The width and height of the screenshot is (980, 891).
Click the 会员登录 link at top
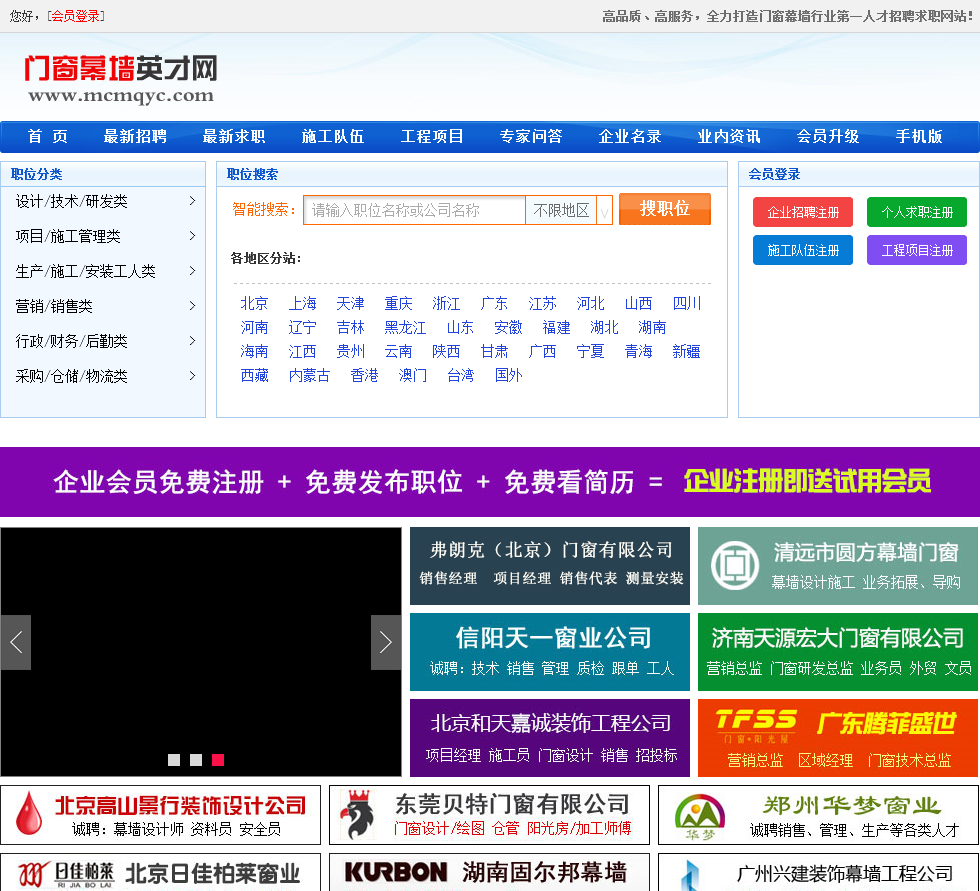click(76, 16)
